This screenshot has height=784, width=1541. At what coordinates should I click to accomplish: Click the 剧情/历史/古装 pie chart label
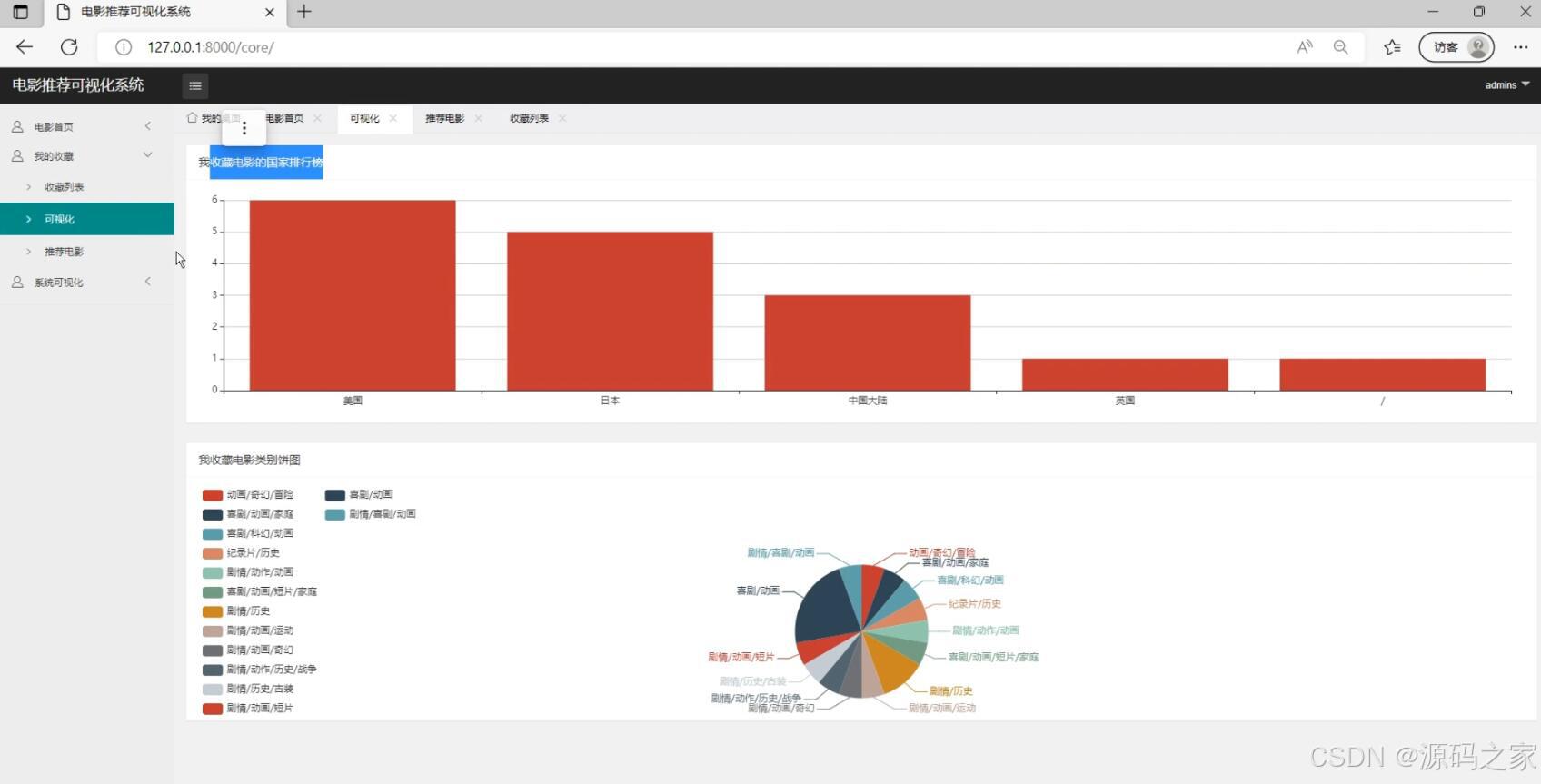(752, 681)
